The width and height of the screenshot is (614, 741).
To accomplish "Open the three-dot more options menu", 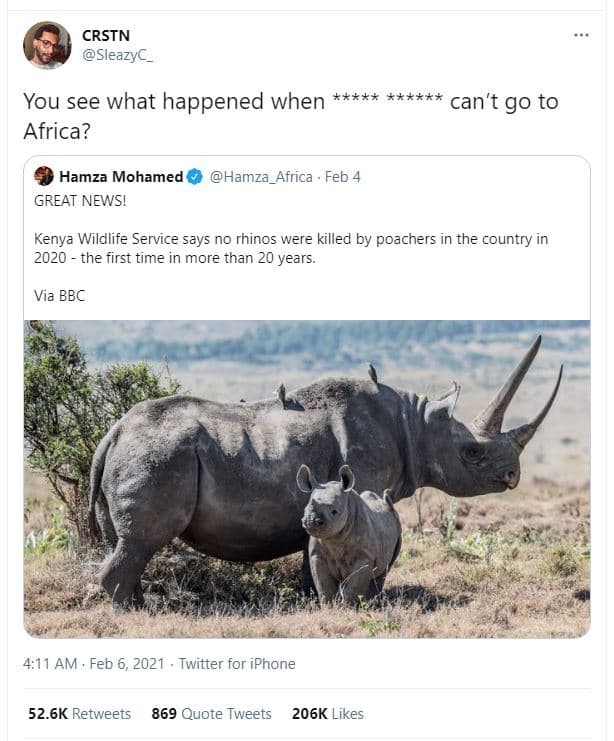I will pos(581,35).
